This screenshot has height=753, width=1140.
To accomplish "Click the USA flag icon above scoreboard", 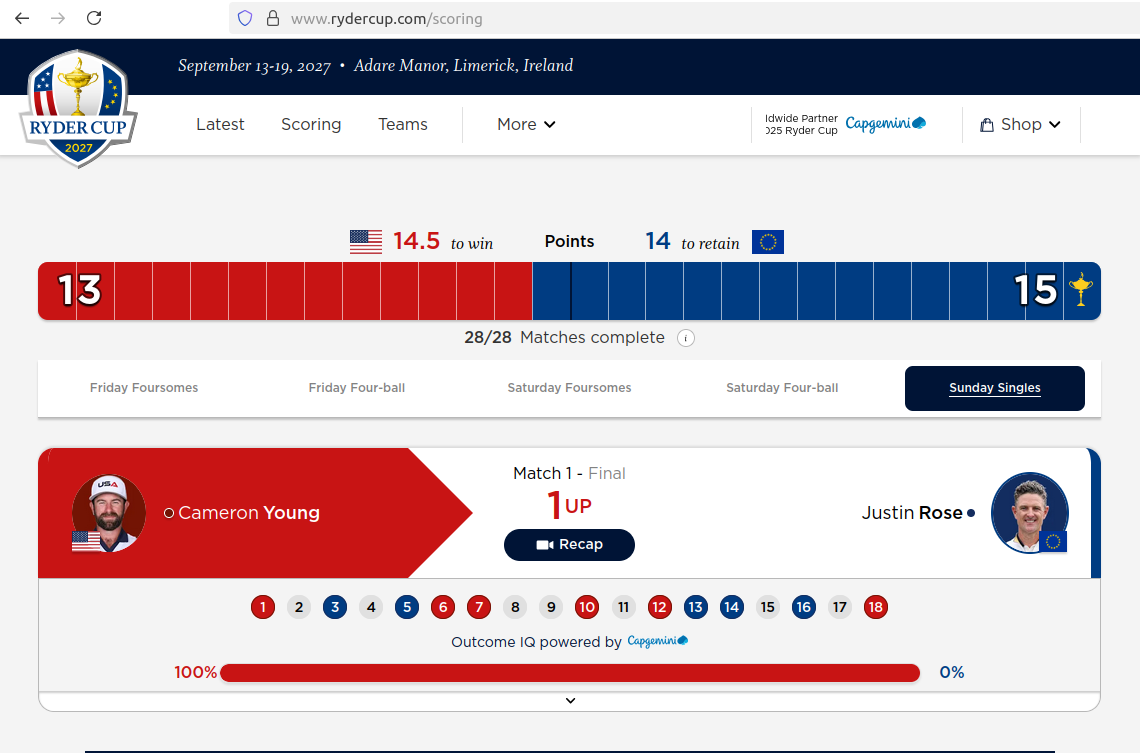I will [x=366, y=242].
